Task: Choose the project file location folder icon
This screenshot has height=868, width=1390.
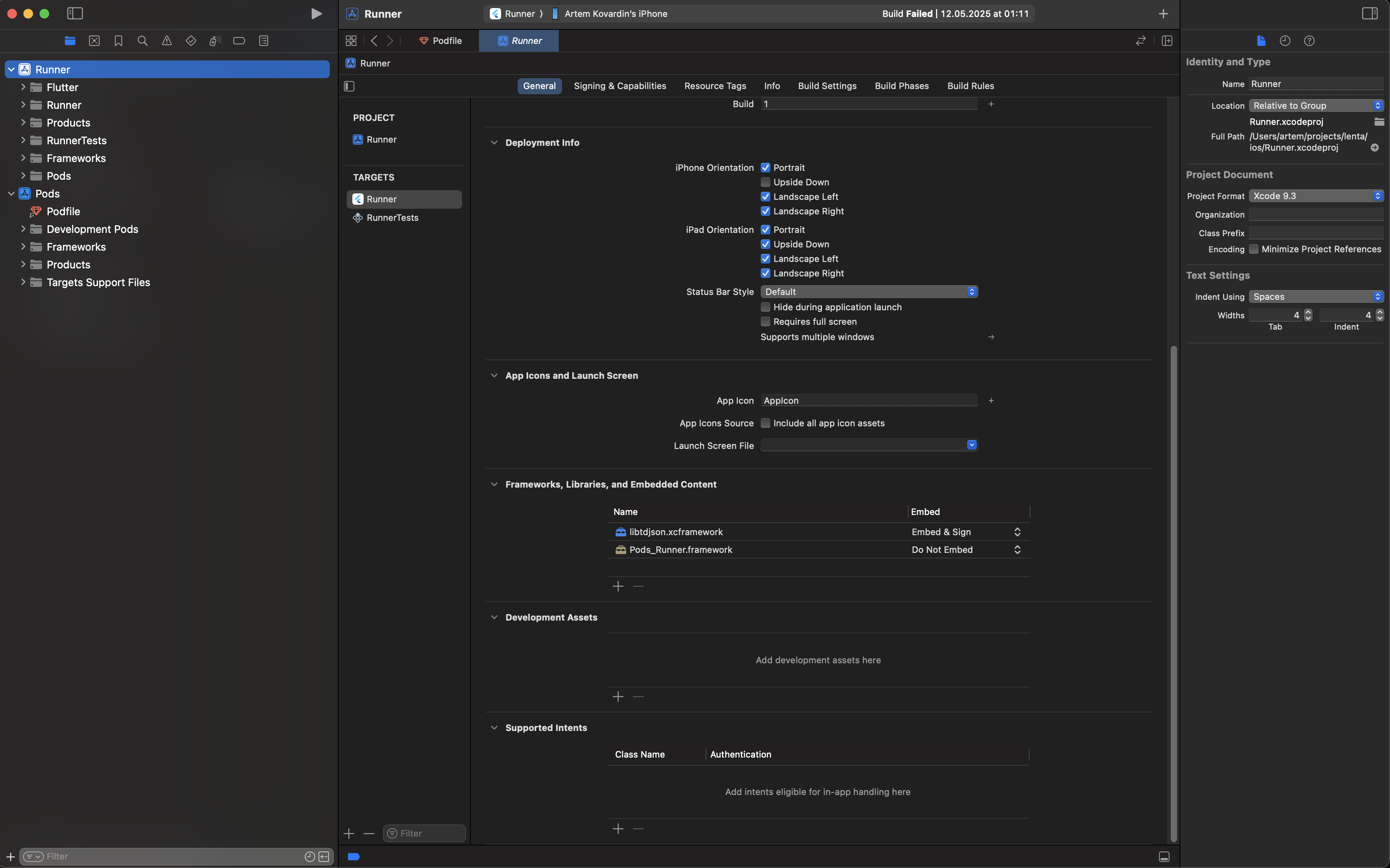Action: point(1379,122)
